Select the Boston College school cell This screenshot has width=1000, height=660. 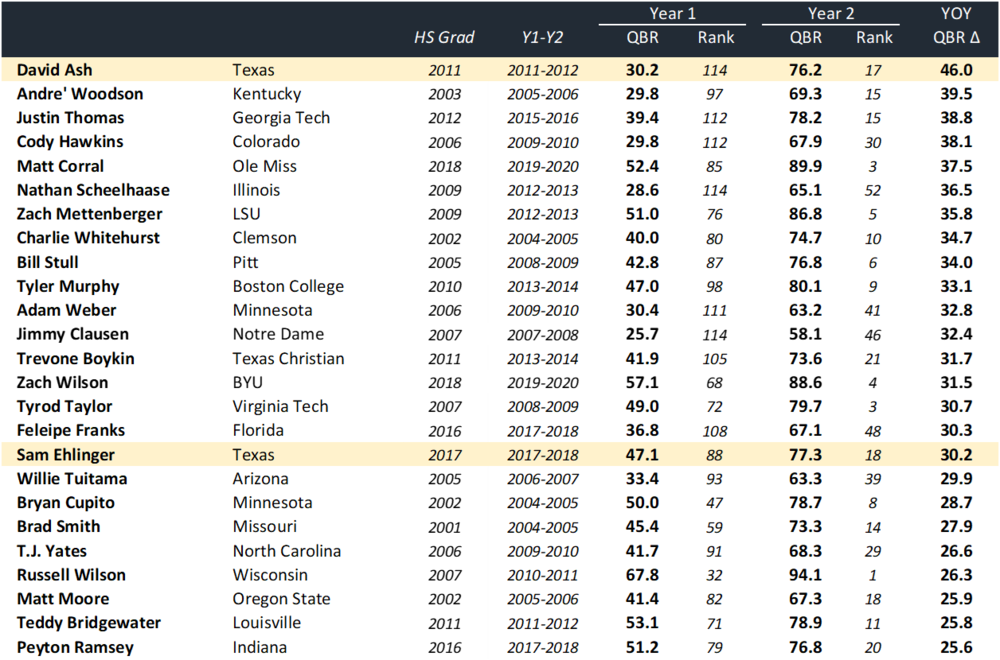pyautogui.click(x=288, y=286)
